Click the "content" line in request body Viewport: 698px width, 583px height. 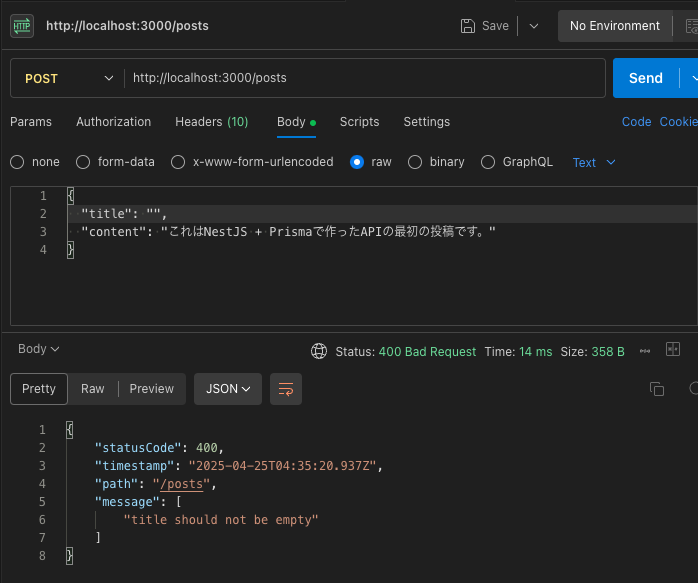288,231
